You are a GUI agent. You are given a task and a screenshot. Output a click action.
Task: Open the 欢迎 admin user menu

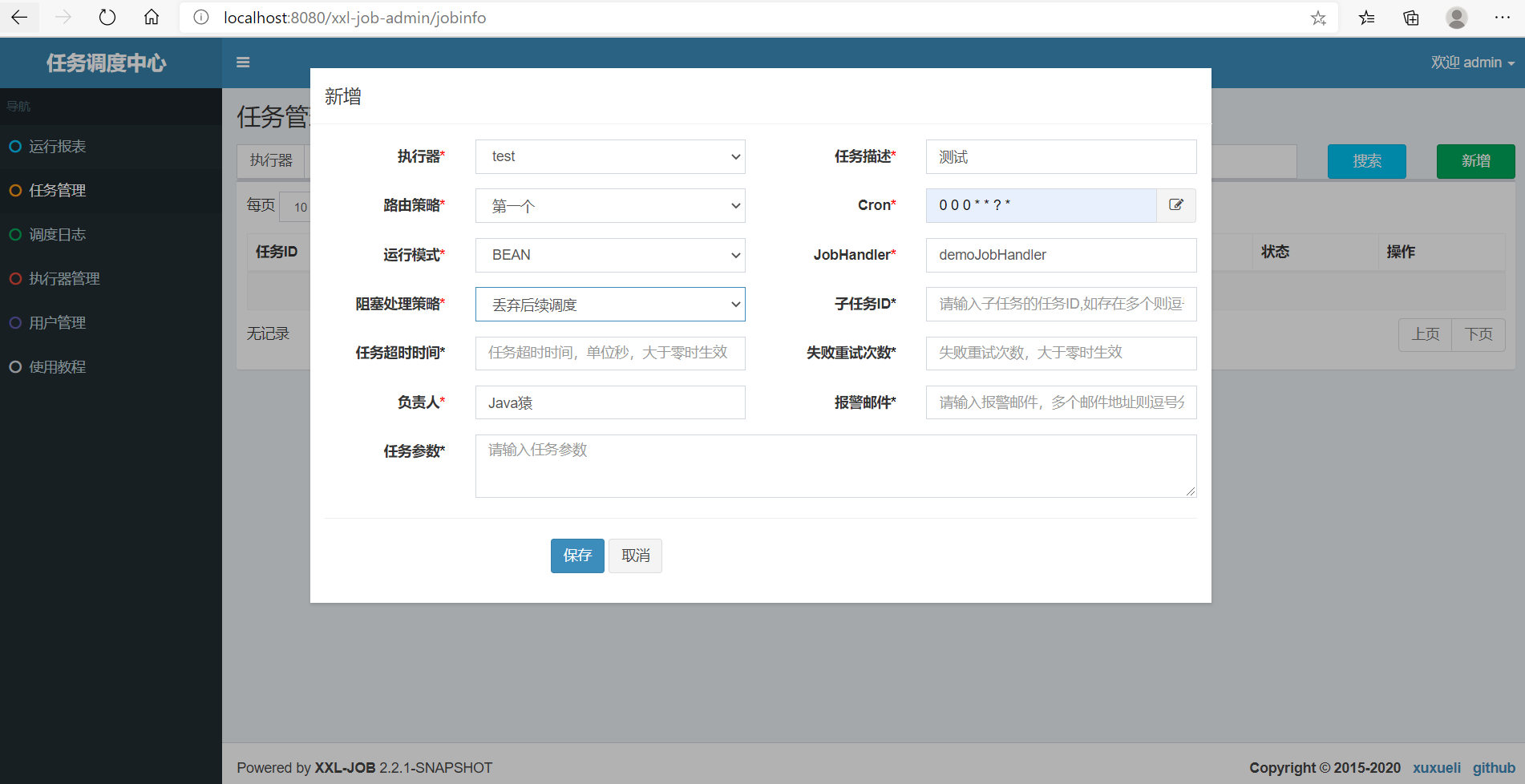point(1472,62)
